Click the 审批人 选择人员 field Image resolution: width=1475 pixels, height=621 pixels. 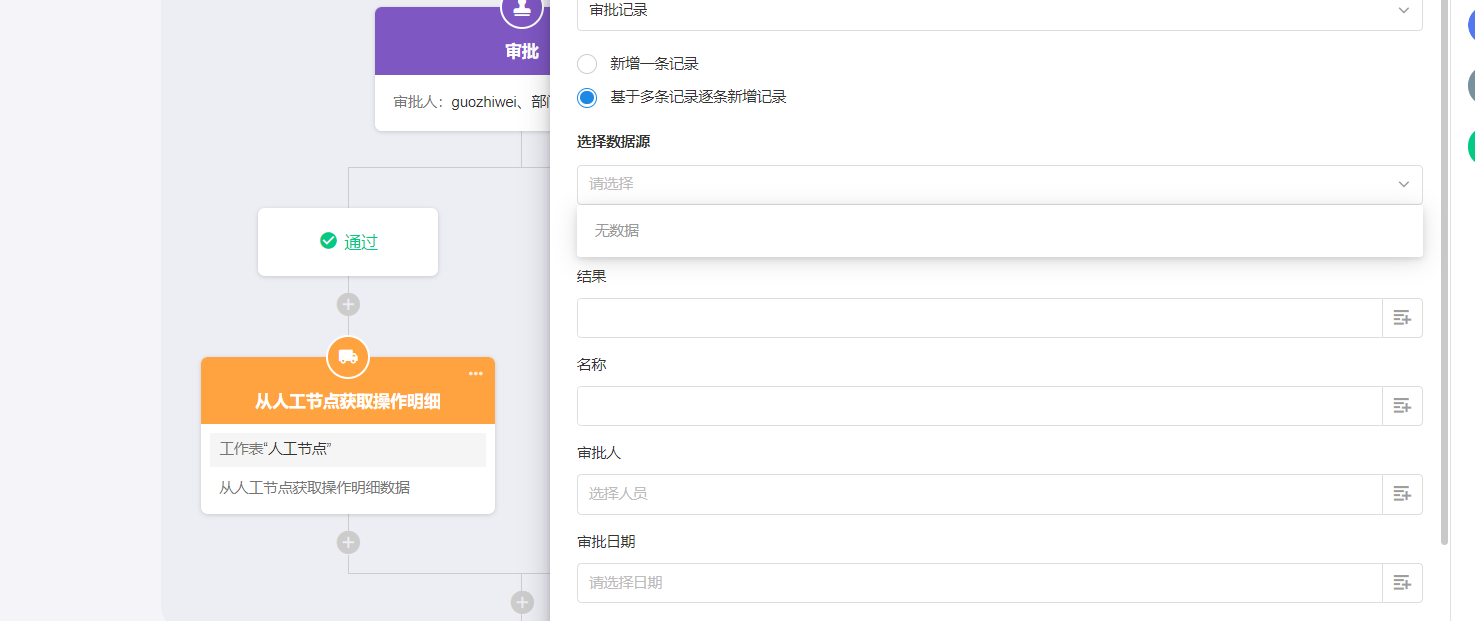[979, 494]
